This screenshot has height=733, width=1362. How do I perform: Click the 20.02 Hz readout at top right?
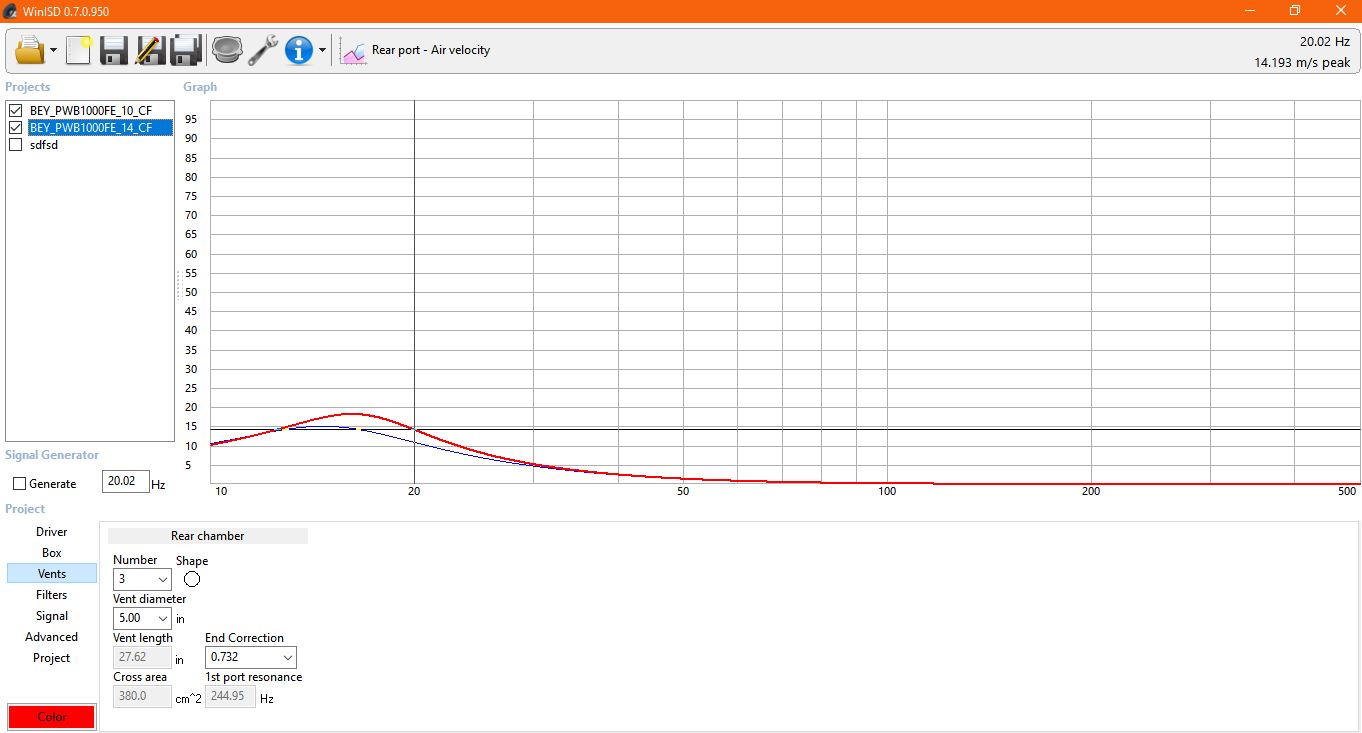point(1325,42)
